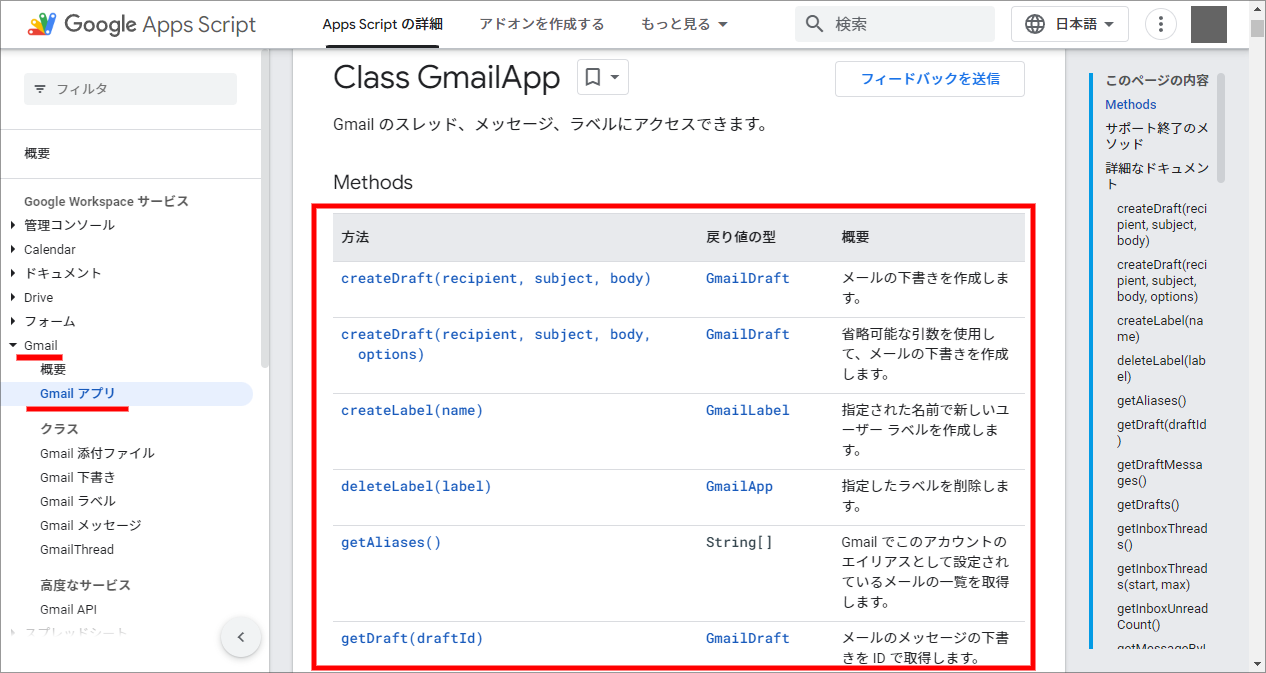This screenshot has width=1266, height=673.
Task: Jump to getInboxUnreadCount() in contents
Action: [1162, 616]
